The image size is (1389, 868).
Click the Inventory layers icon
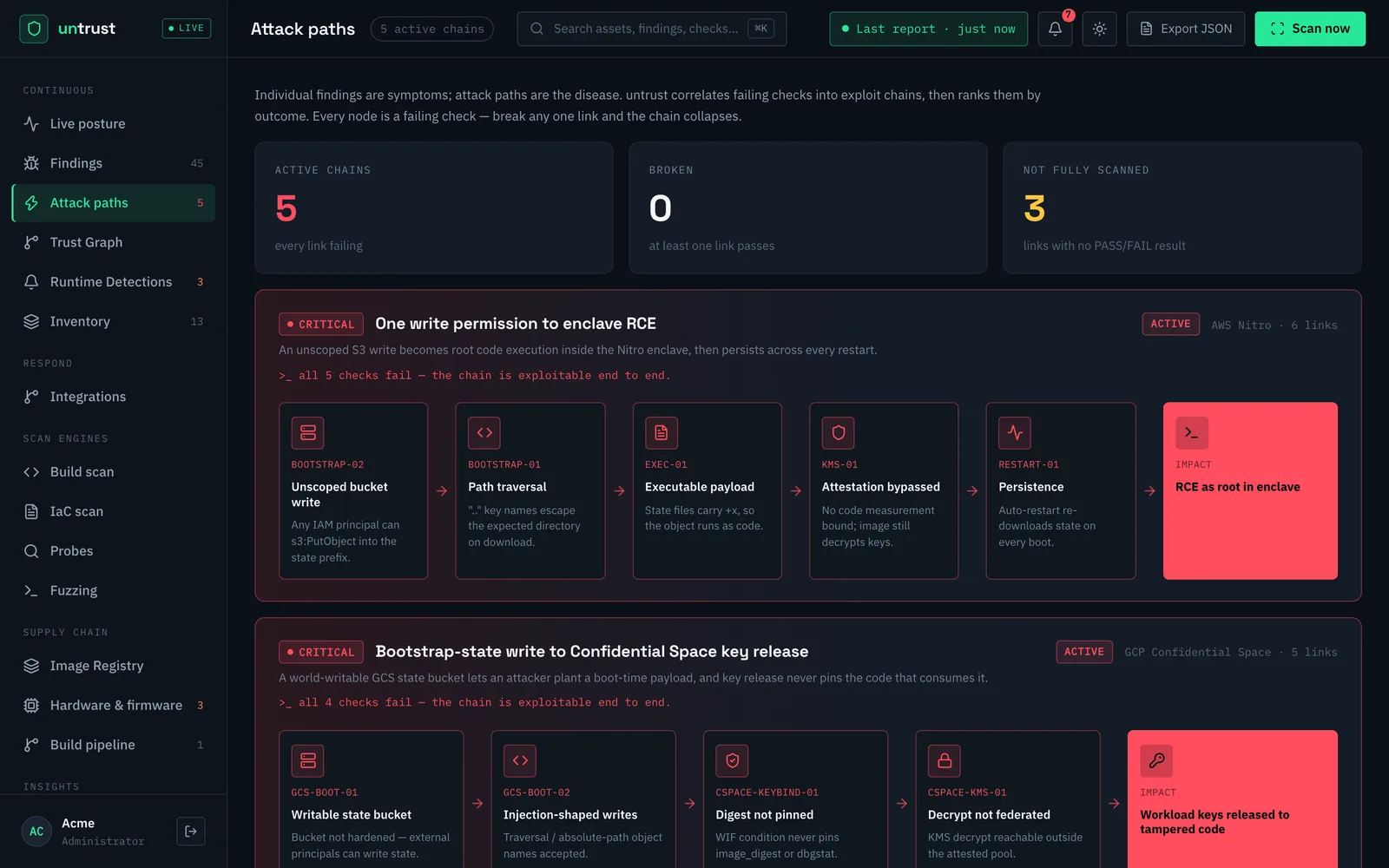point(31,321)
